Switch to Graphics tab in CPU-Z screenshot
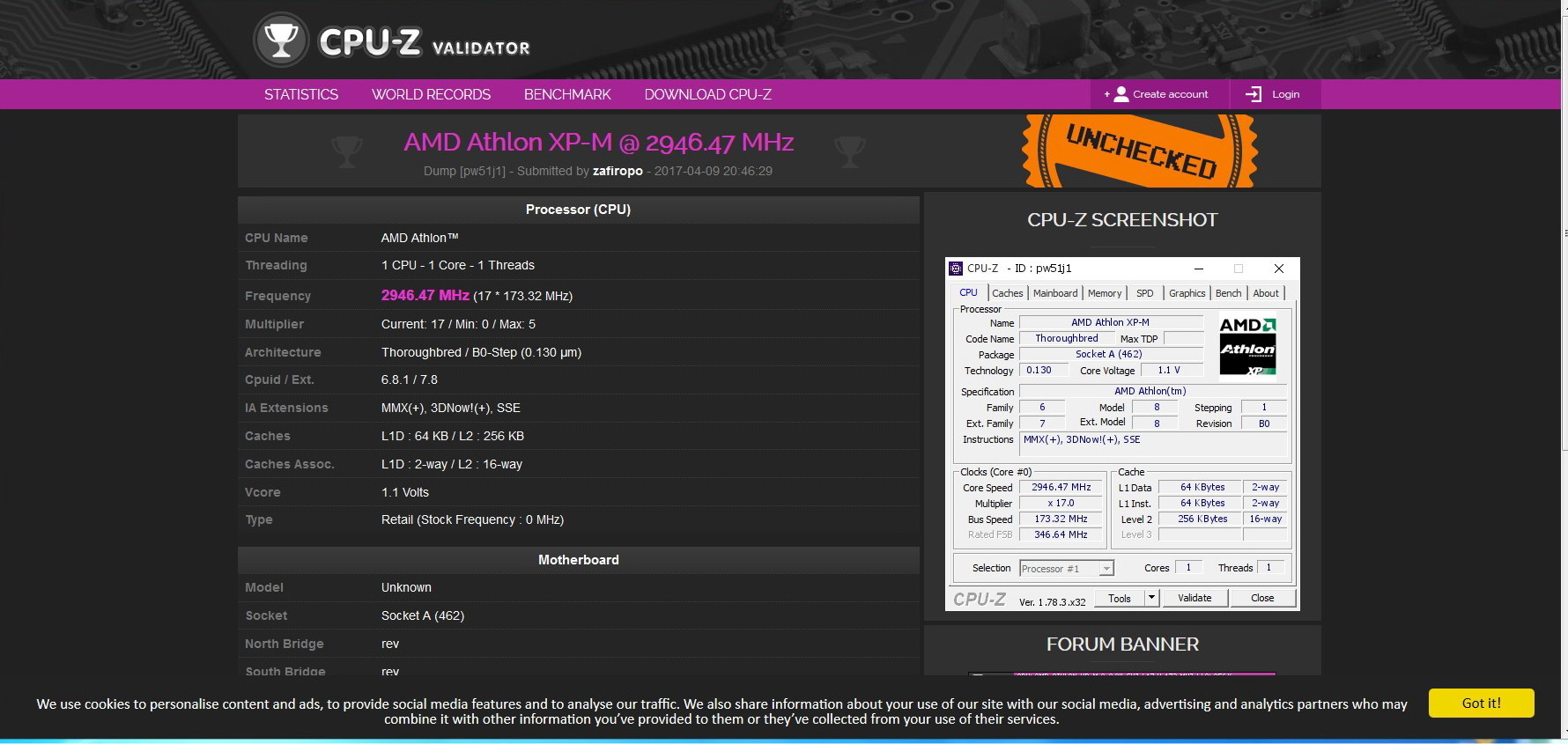The image size is (1568, 744). click(x=1187, y=293)
